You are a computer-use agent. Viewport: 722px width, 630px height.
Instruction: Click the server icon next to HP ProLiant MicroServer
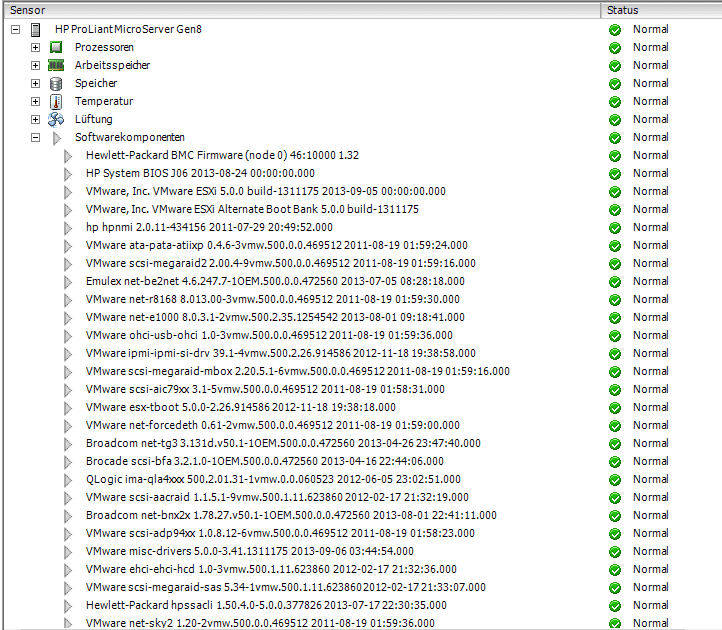pyautogui.click(x=35, y=29)
